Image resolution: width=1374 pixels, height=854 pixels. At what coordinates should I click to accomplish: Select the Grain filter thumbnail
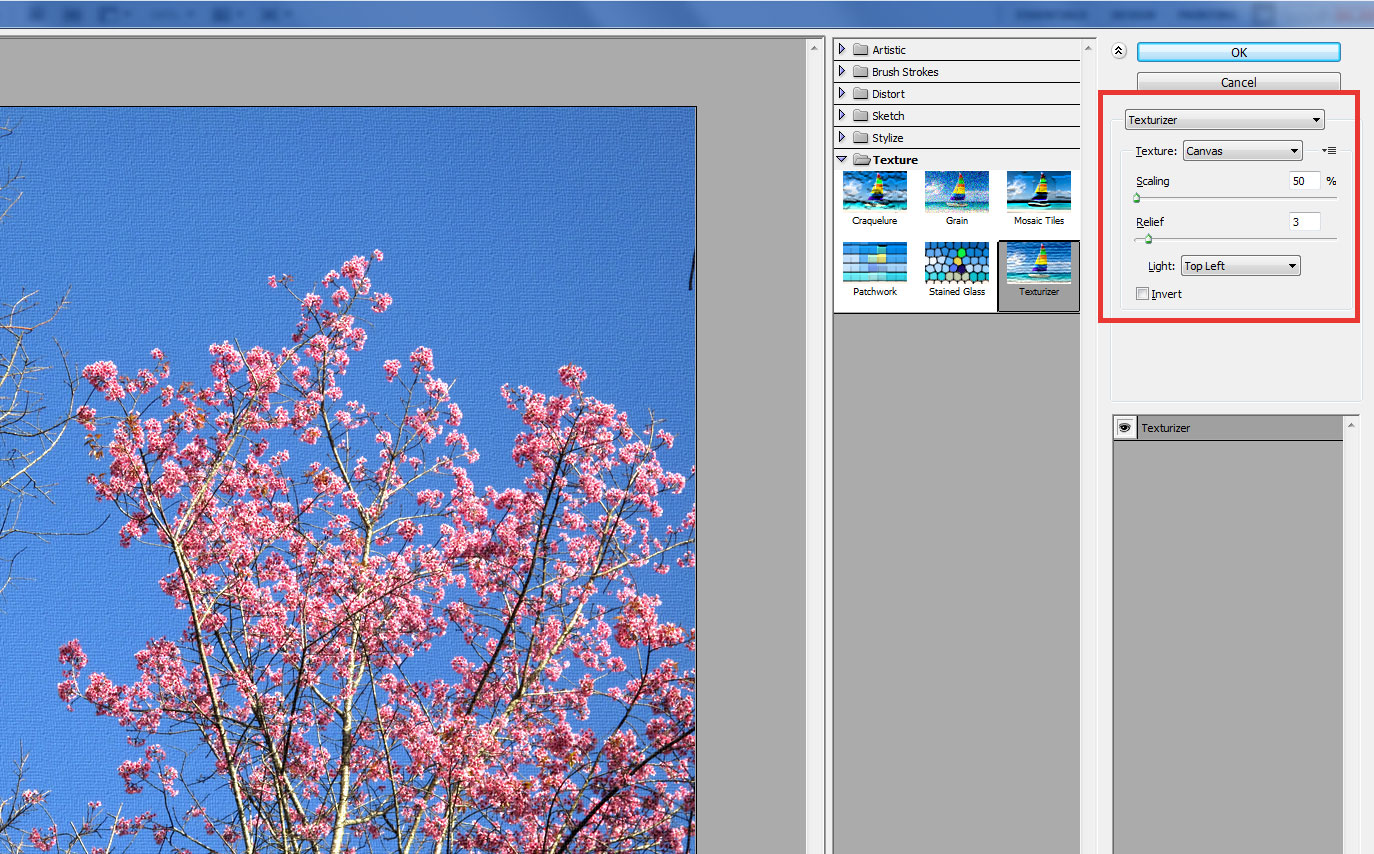pyautogui.click(x=956, y=191)
